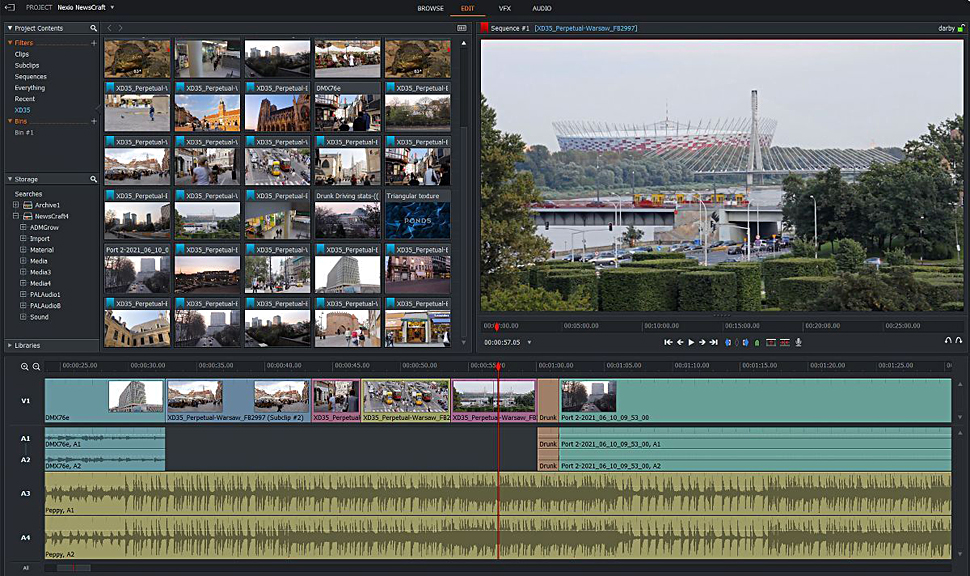Search in Storage panel

coord(93,179)
